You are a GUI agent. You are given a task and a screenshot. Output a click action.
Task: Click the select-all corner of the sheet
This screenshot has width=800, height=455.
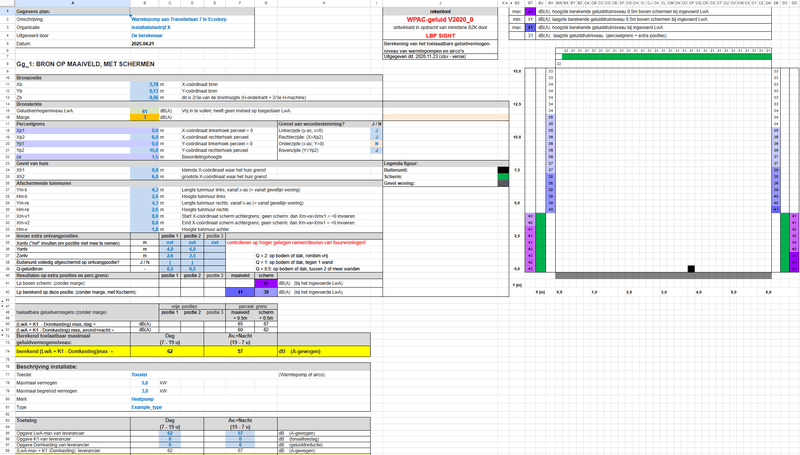(7, 3)
